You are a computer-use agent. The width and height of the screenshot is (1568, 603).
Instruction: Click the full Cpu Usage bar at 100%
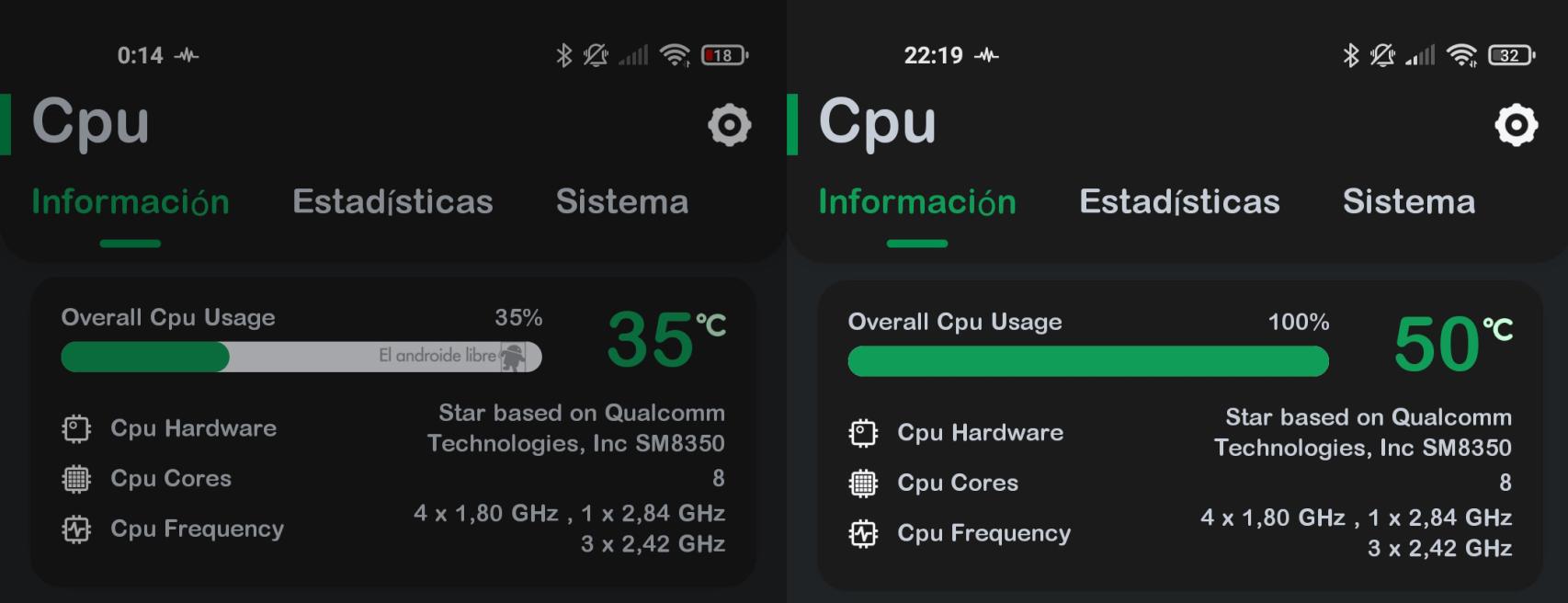(1087, 361)
